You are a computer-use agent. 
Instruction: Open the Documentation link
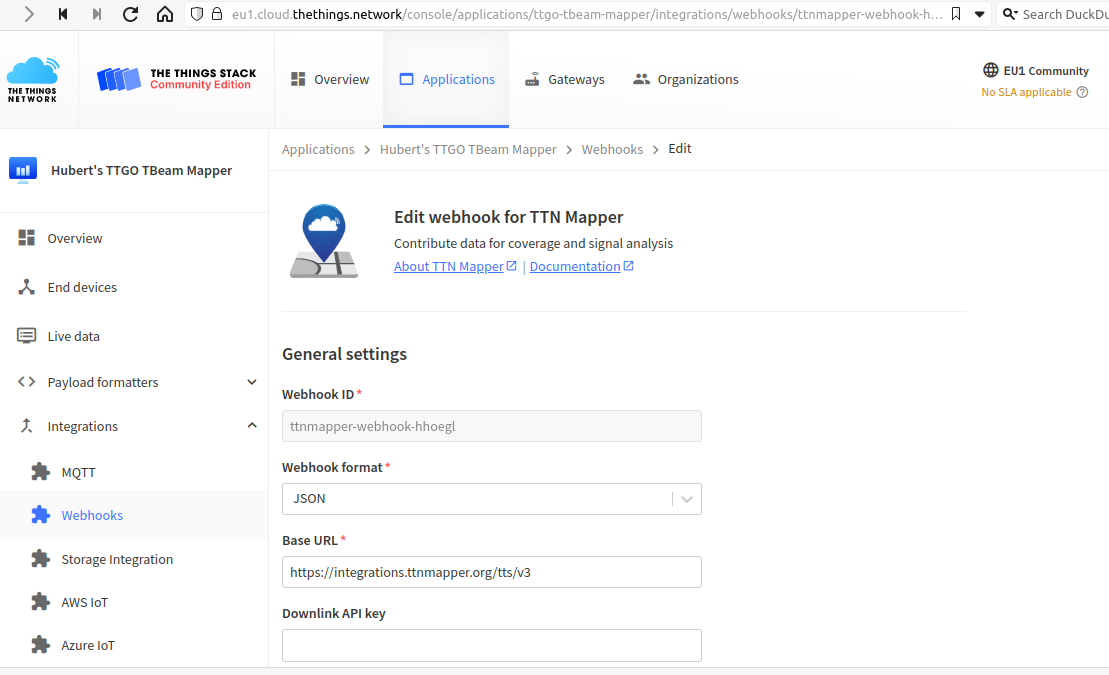[581, 266]
